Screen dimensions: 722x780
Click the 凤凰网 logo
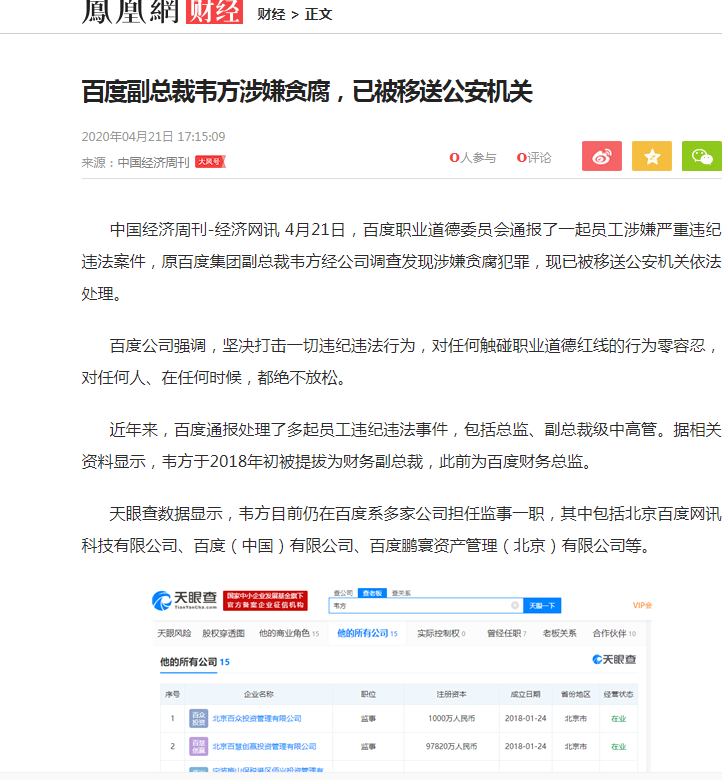[130, 11]
